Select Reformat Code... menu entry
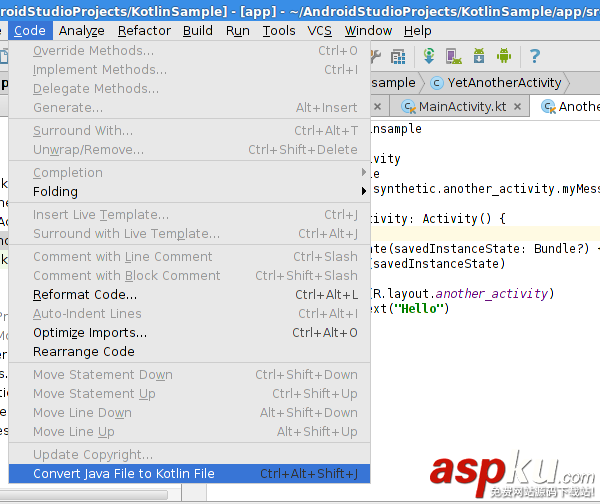This screenshot has width=600, height=504. tap(189, 295)
